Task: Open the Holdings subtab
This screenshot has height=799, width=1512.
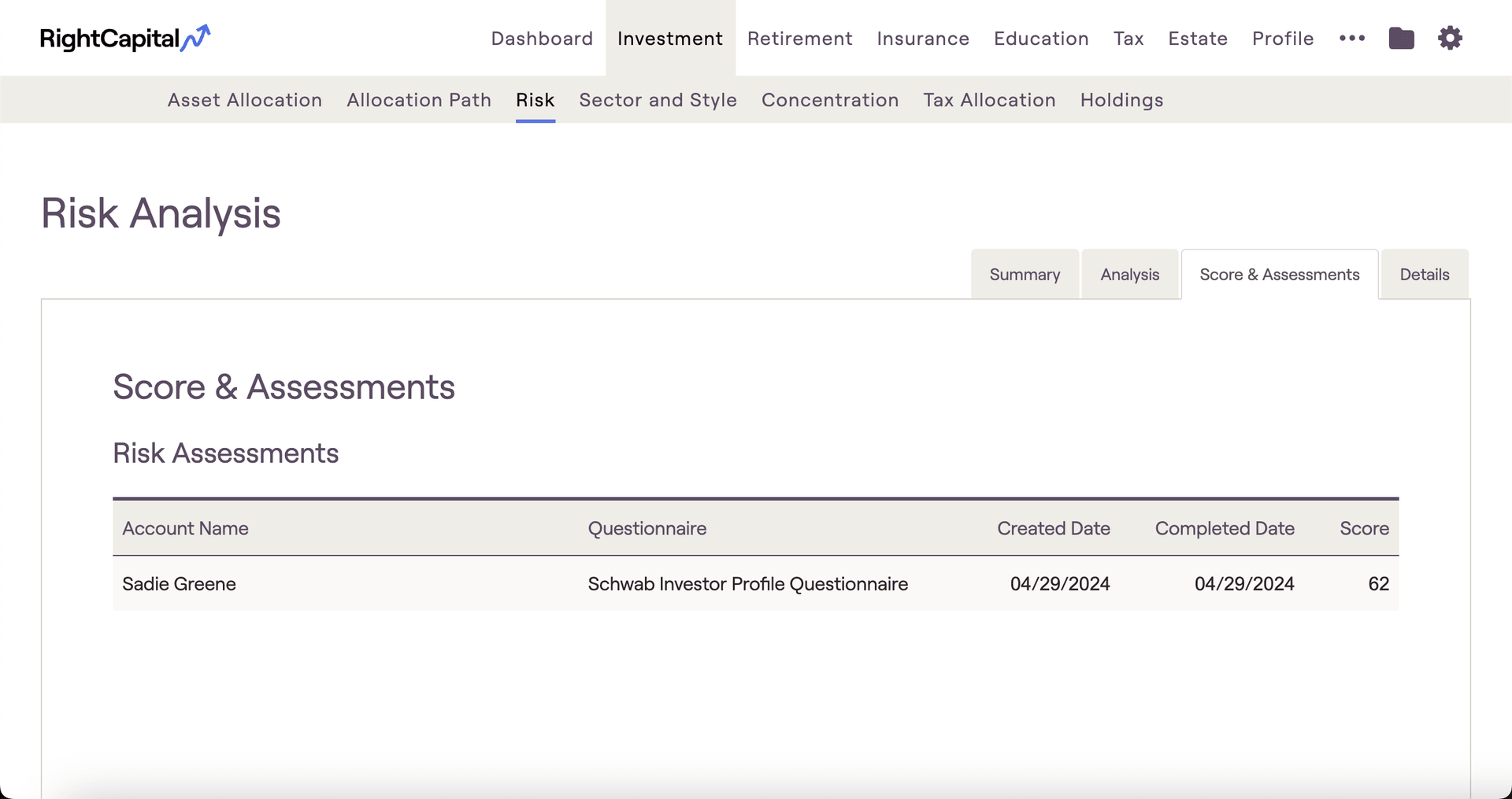Action: (x=1121, y=100)
